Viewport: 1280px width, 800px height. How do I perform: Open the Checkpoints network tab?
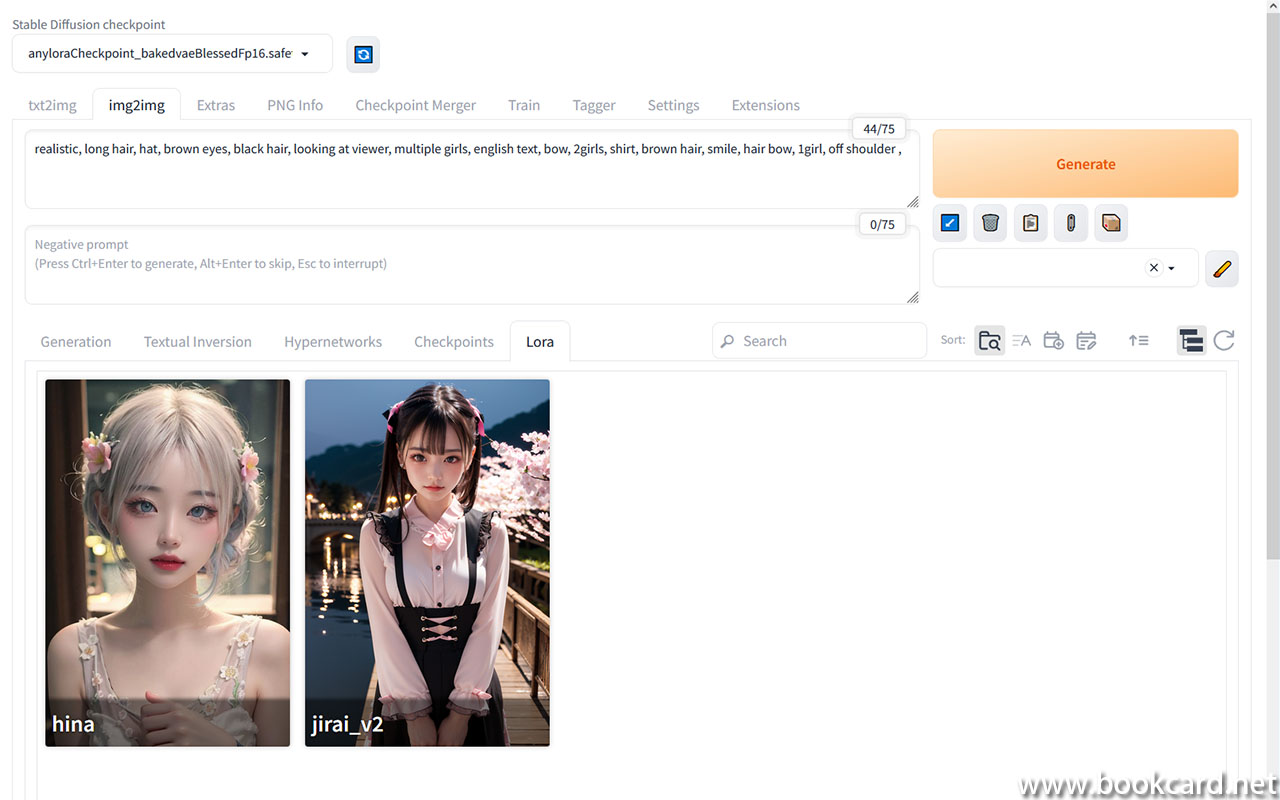pyautogui.click(x=453, y=341)
